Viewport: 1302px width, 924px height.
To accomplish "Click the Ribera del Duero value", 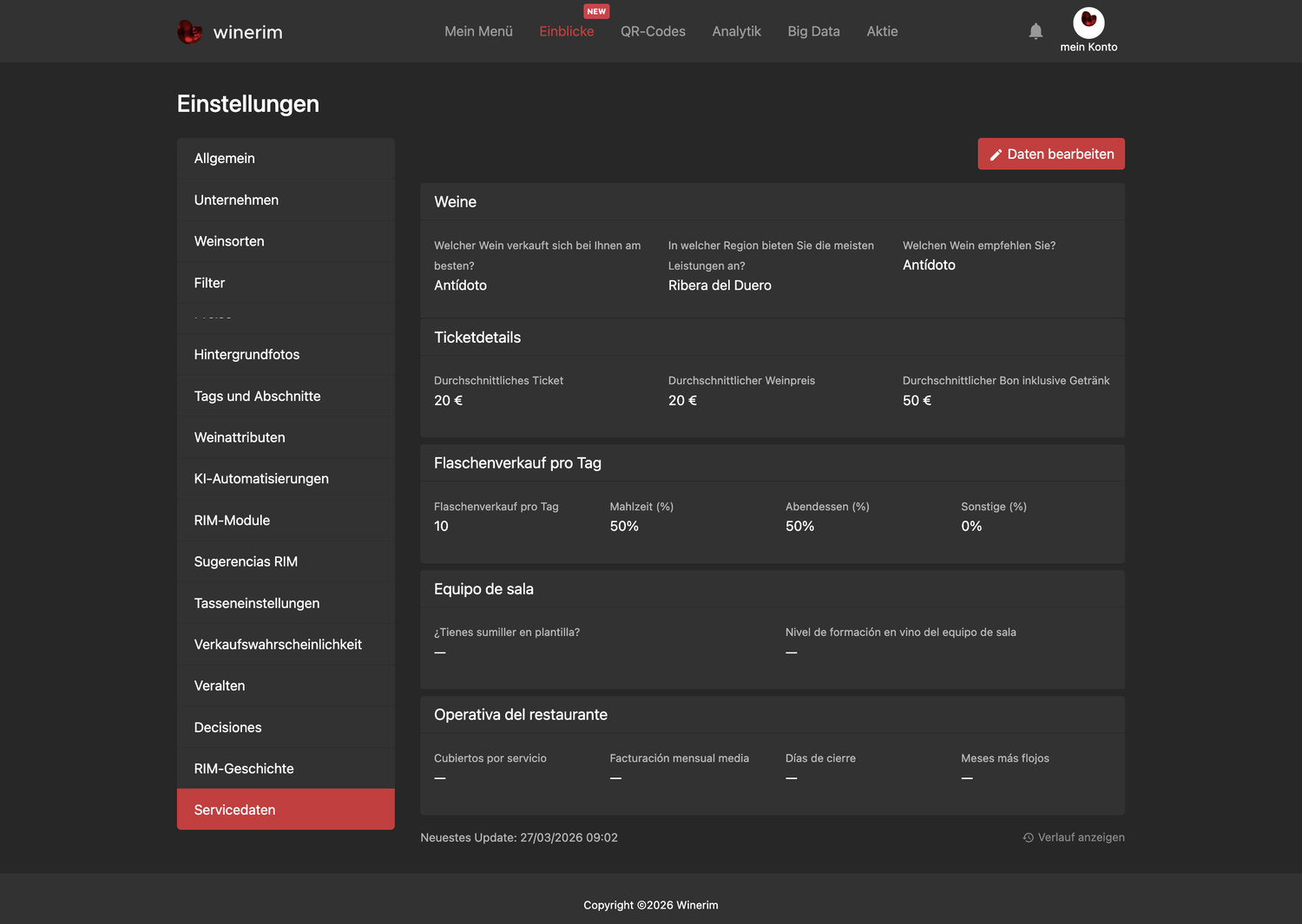I will tap(720, 285).
